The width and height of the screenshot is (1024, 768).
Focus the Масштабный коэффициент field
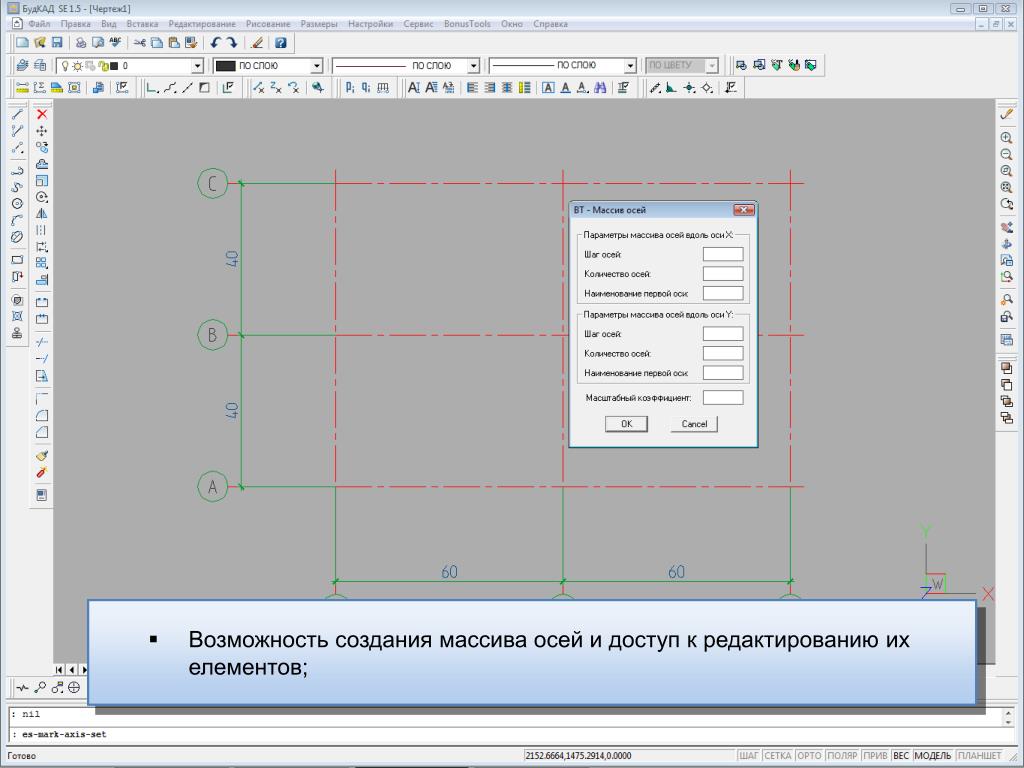tap(723, 397)
